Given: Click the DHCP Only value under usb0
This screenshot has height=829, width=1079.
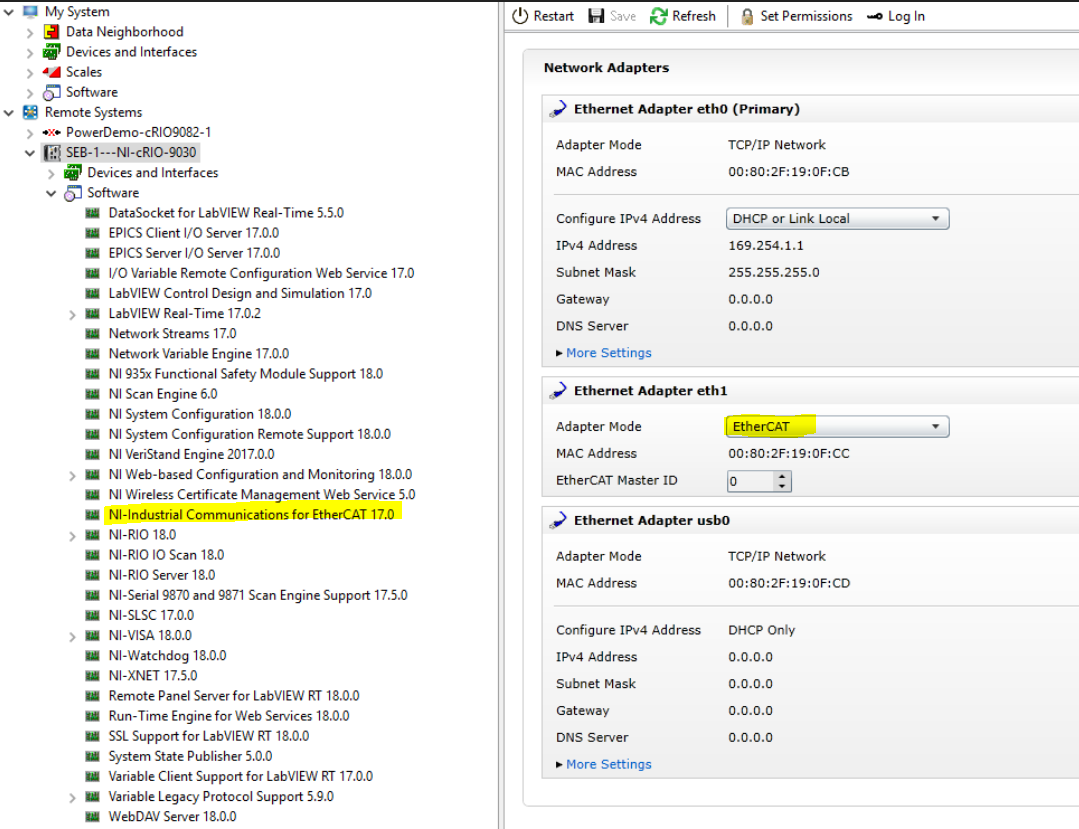Looking at the screenshot, I should click(762, 629).
